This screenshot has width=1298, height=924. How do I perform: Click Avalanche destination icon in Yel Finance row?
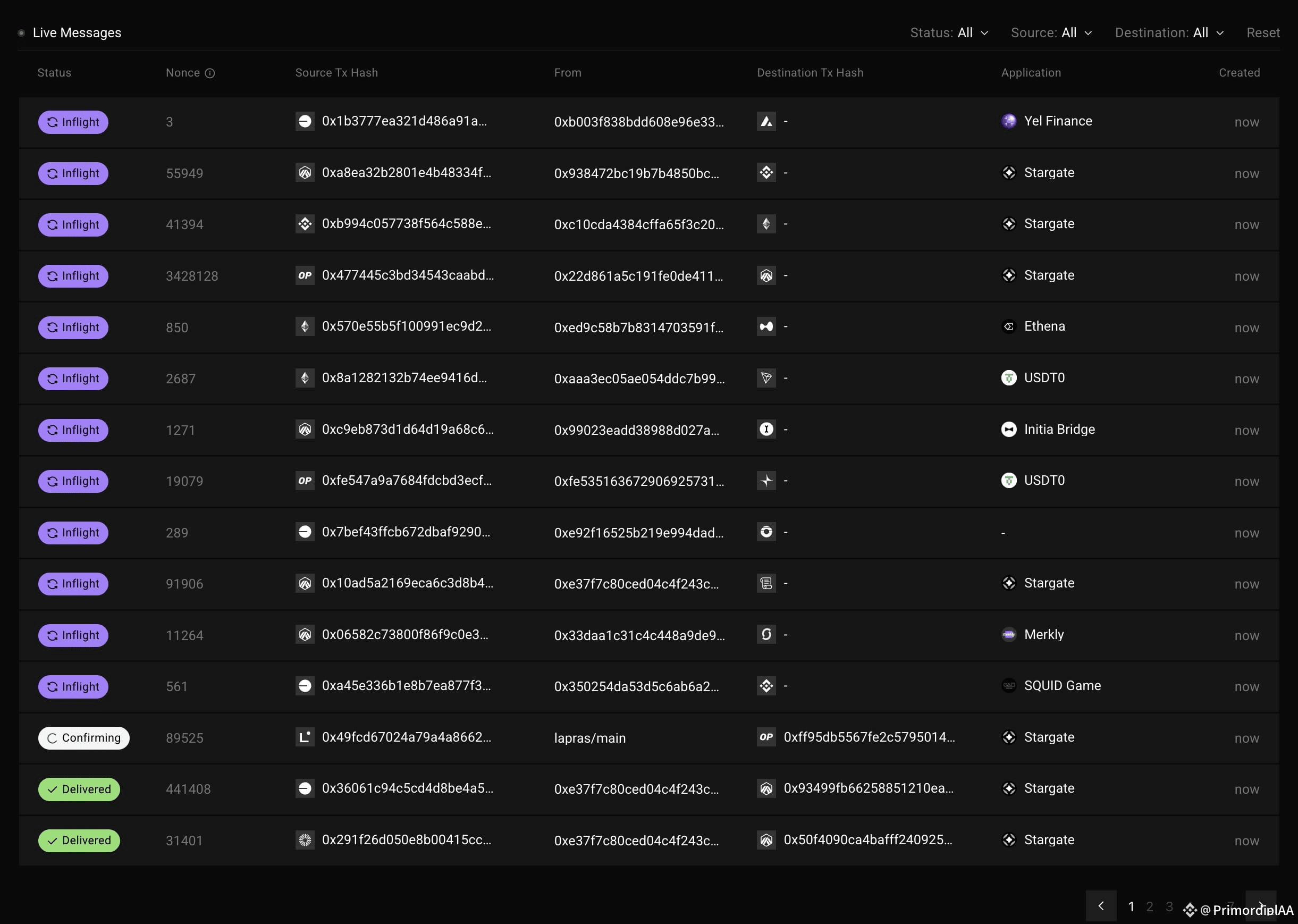pyautogui.click(x=766, y=121)
